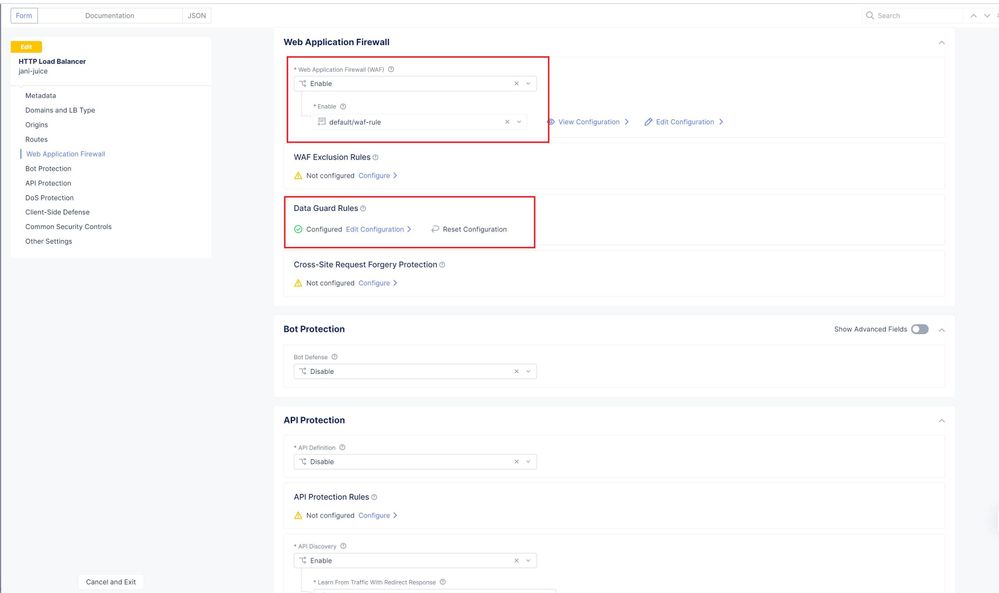Collapse the Web Application Firewall section
Screen dimensions: 999x593
pyautogui.click(x=941, y=43)
